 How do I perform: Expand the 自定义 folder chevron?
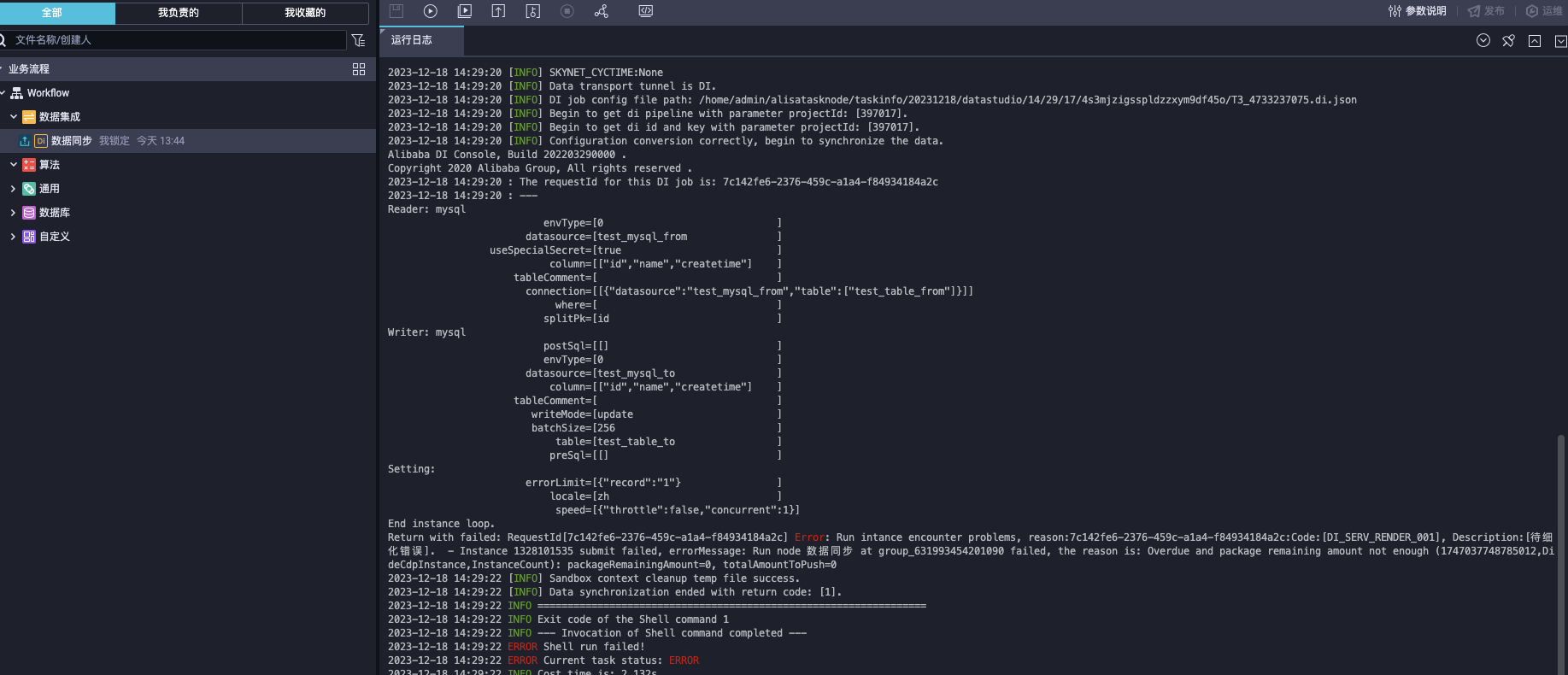coord(13,237)
